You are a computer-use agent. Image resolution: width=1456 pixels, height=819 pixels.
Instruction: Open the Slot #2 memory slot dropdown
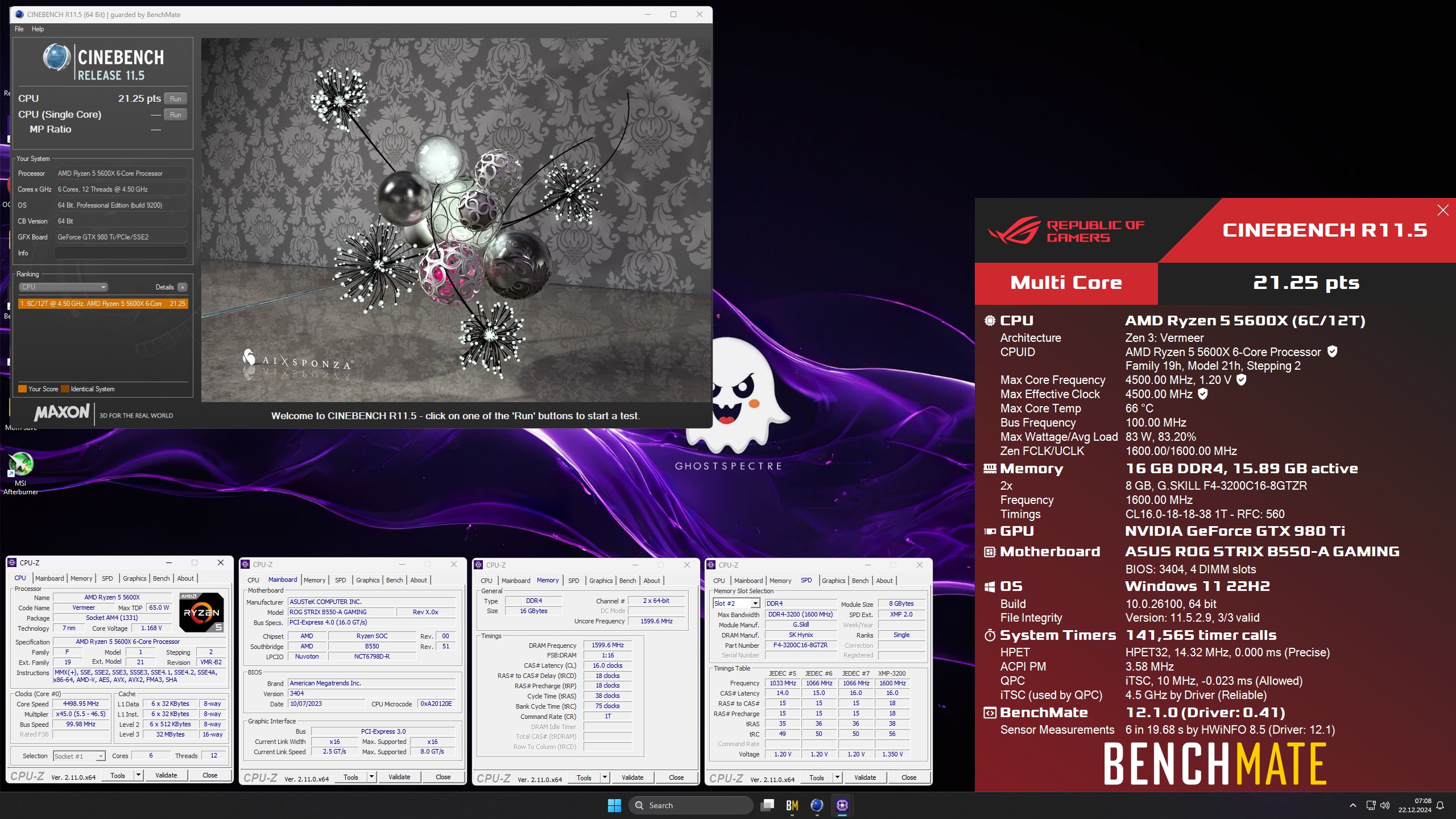[x=737, y=603]
